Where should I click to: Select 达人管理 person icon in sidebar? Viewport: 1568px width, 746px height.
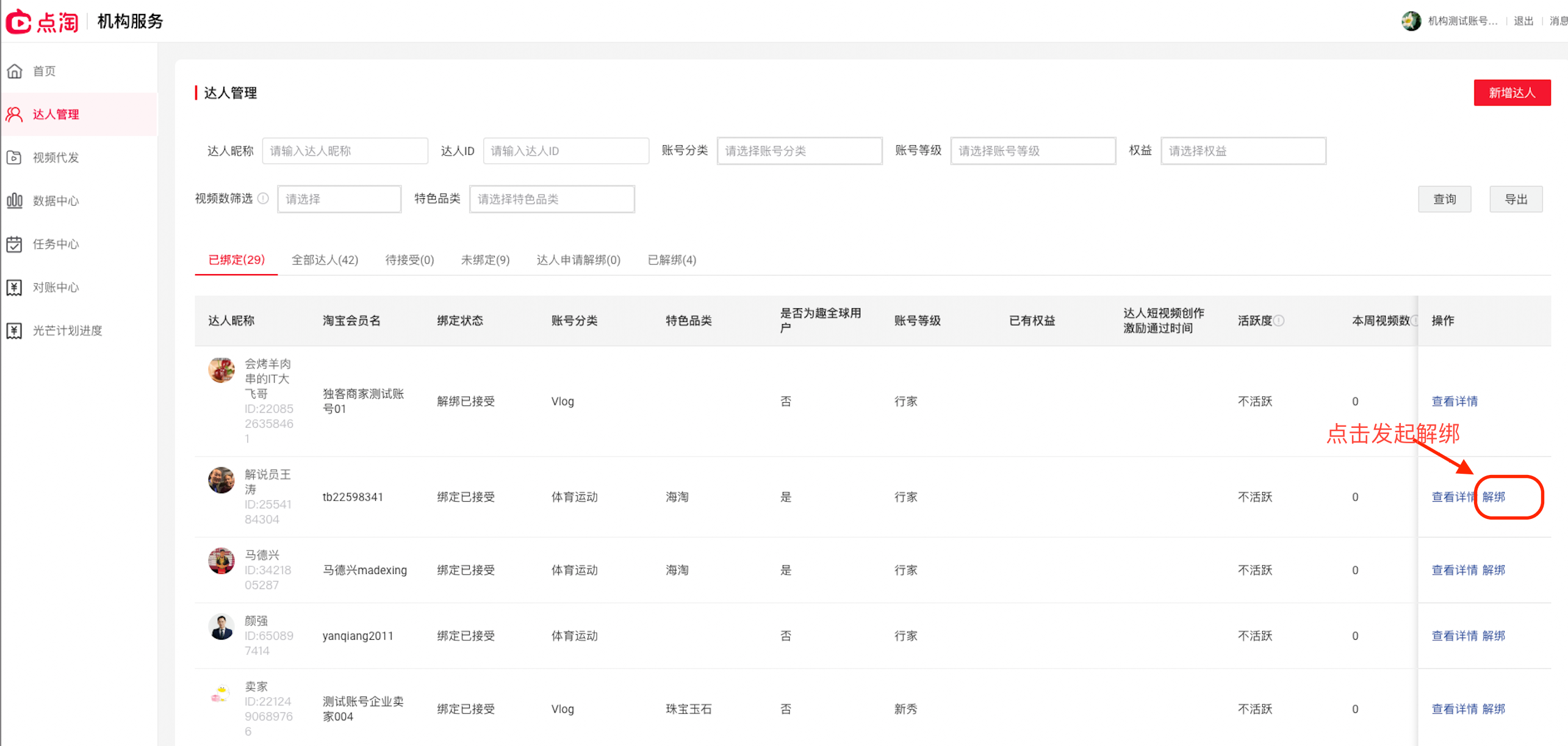pos(15,115)
